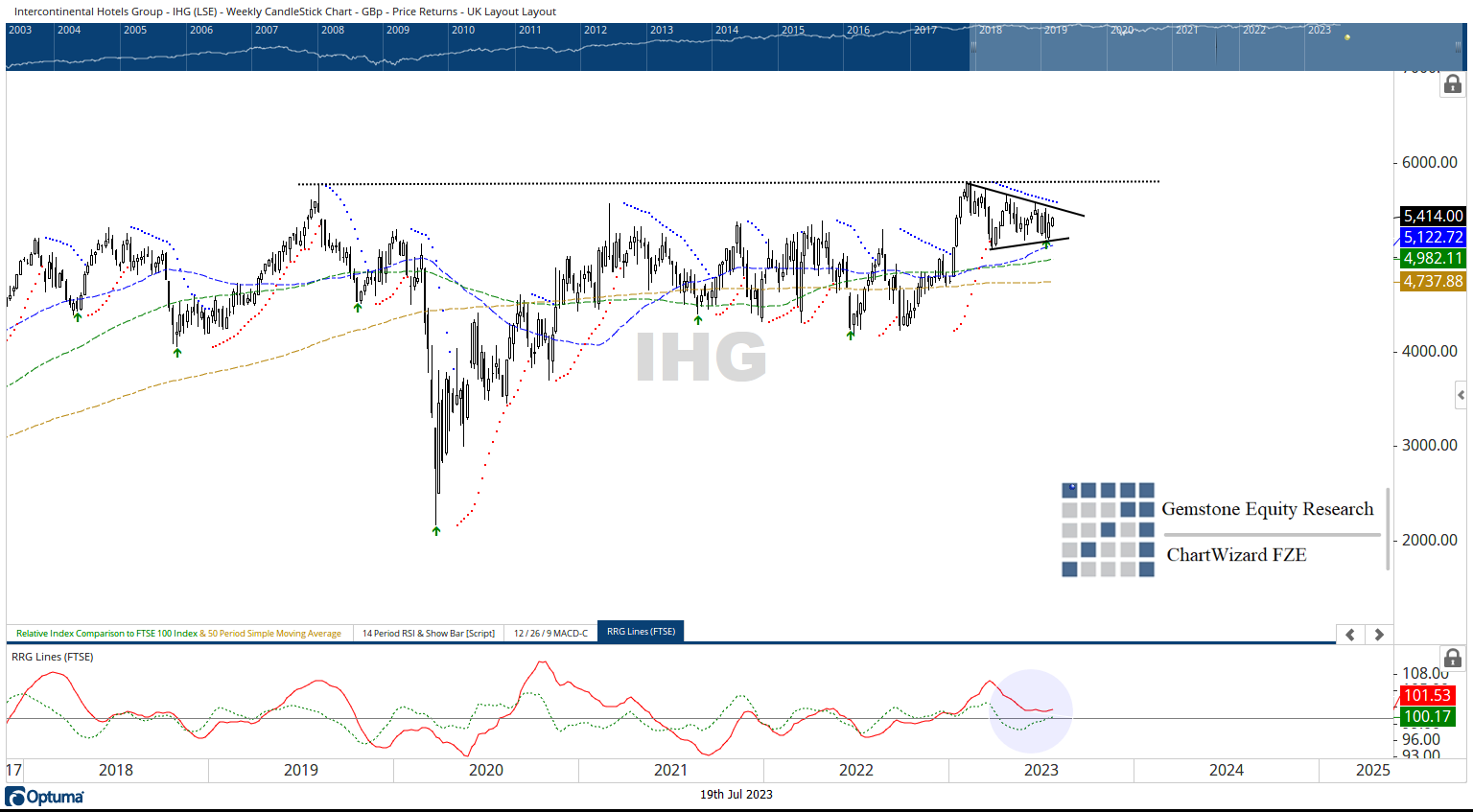This screenshot has height=812, width=1473.
Task: Click the 5,414.00 last price label
Action: [1433, 216]
